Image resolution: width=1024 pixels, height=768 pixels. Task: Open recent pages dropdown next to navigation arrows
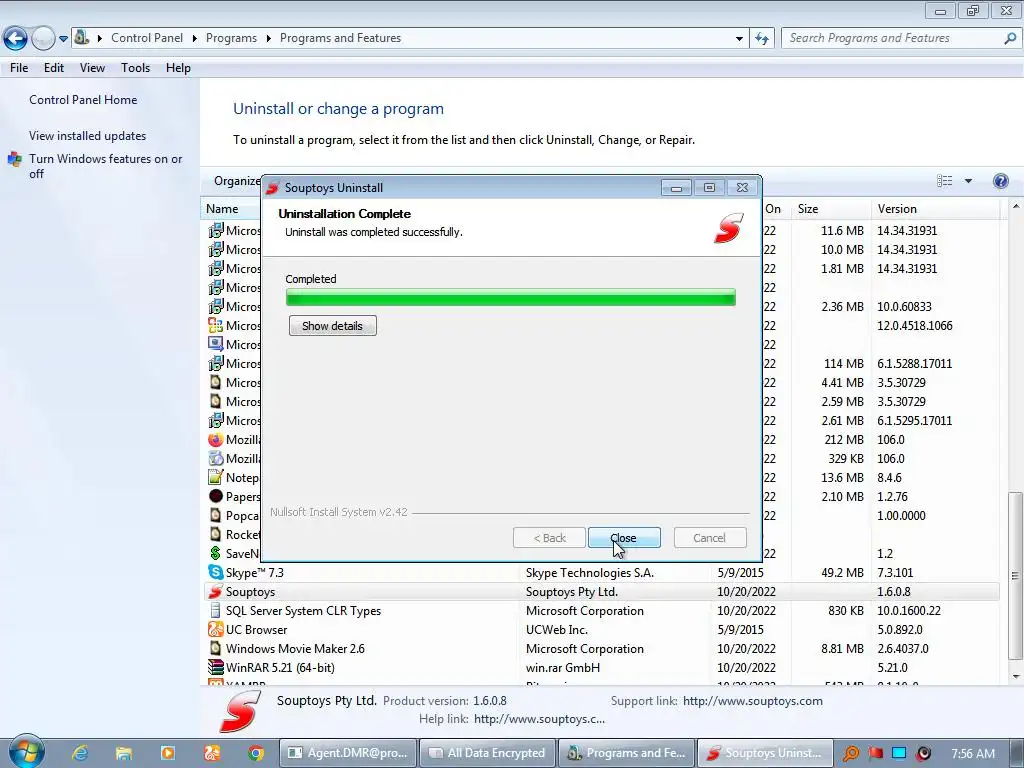pyautogui.click(x=63, y=39)
